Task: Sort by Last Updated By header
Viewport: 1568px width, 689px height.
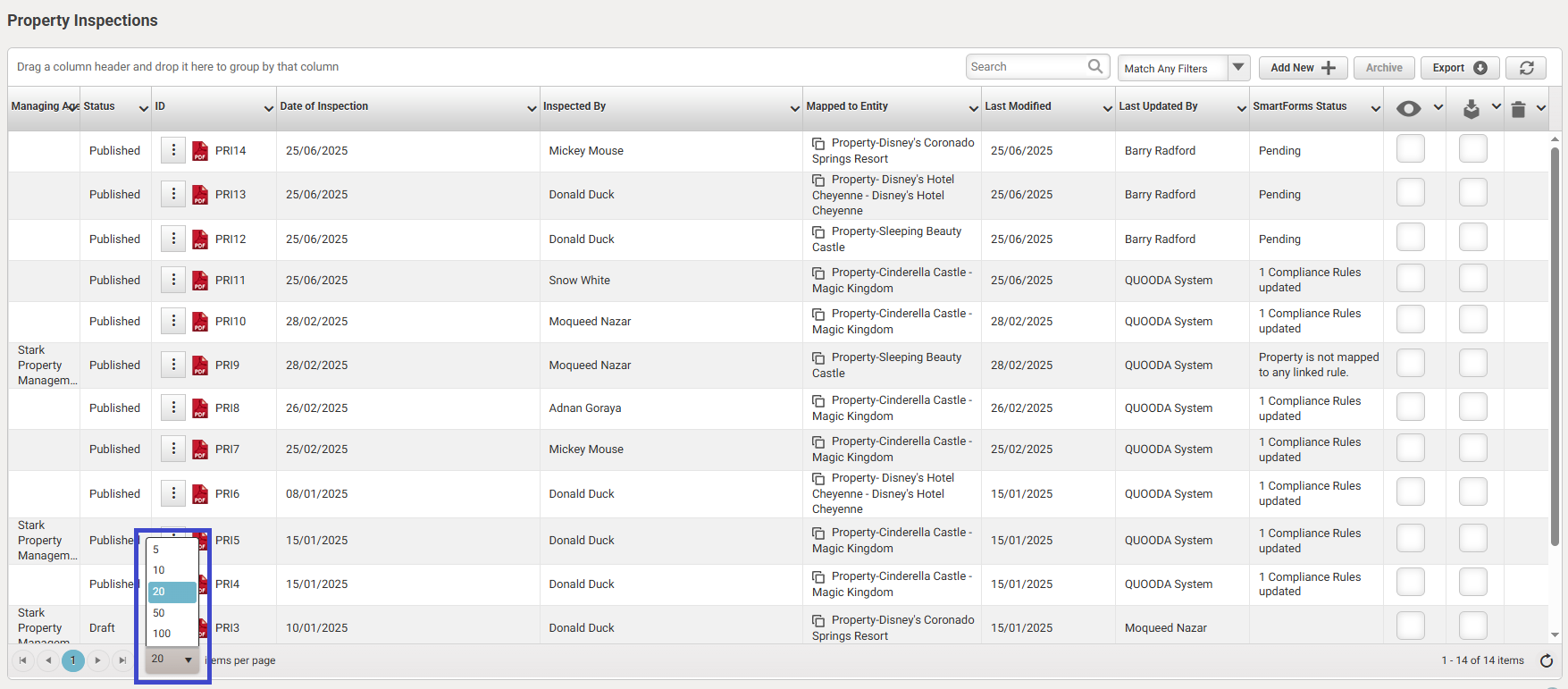Action: pyautogui.click(x=1158, y=106)
